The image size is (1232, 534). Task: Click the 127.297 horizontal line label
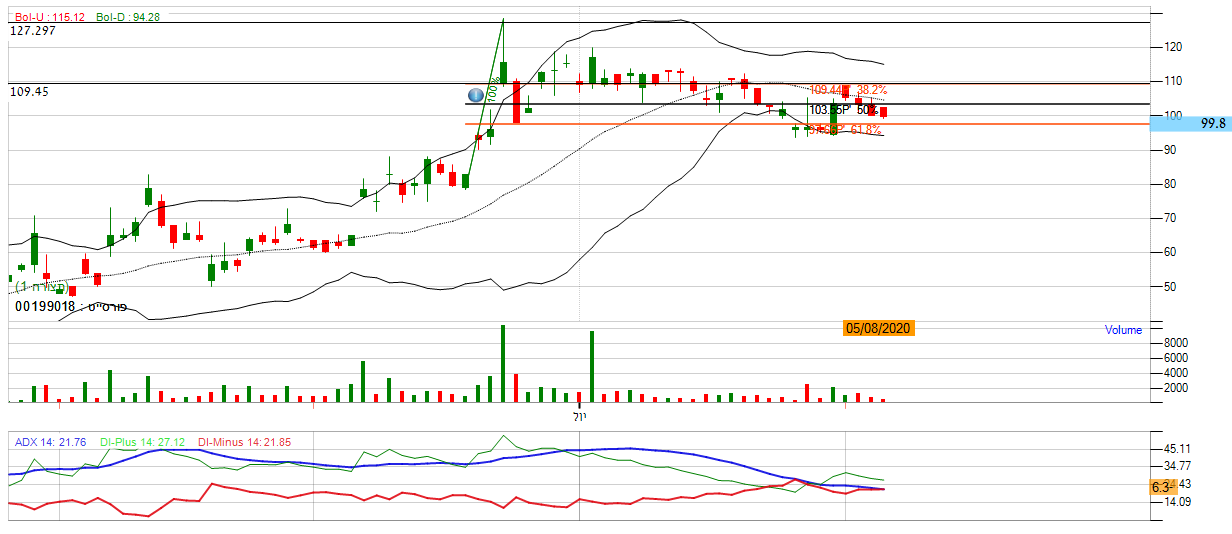(x=32, y=31)
